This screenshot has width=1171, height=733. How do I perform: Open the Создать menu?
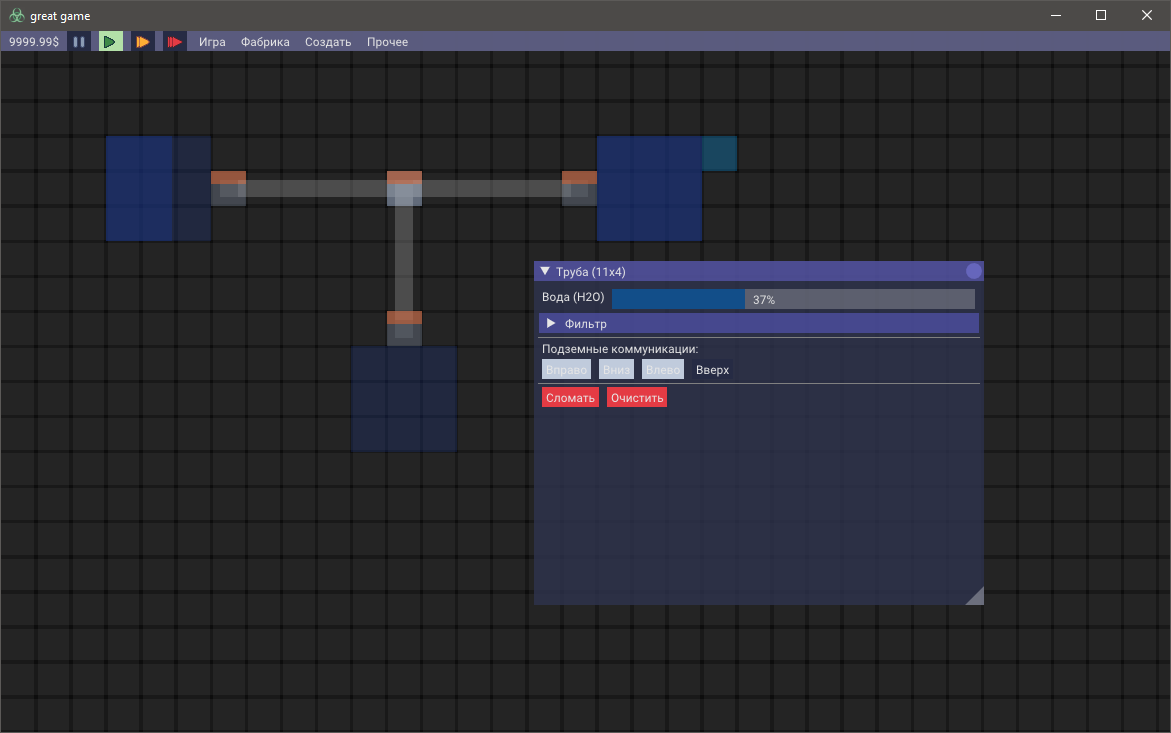(328, 42)
